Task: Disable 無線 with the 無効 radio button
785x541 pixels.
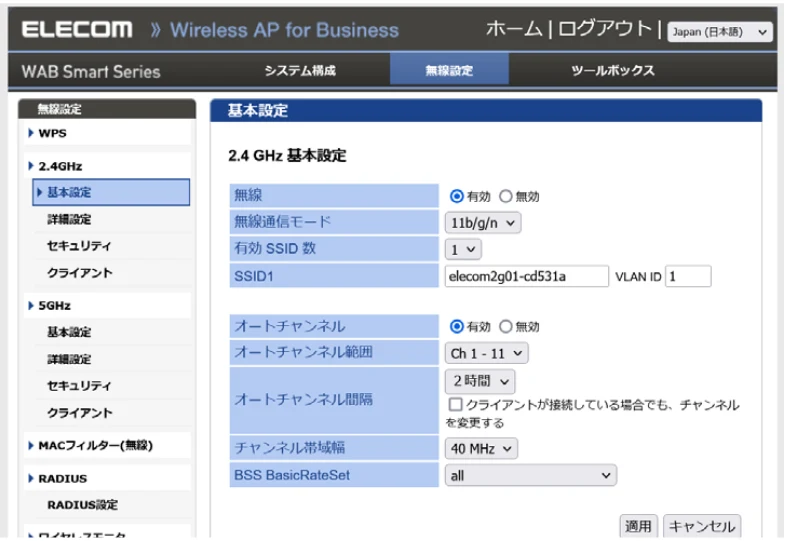Action: pos(506,196)
